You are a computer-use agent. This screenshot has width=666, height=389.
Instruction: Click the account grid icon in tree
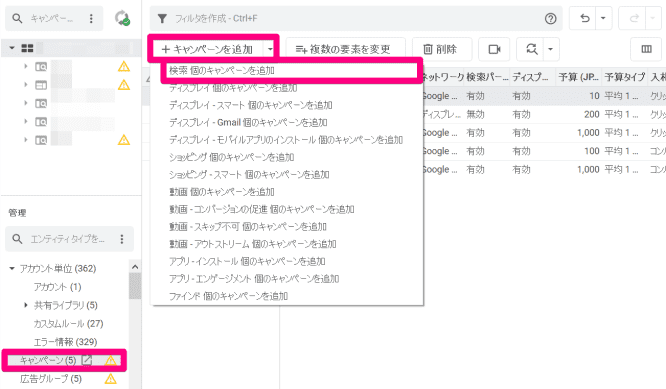(x=27, y=48)
